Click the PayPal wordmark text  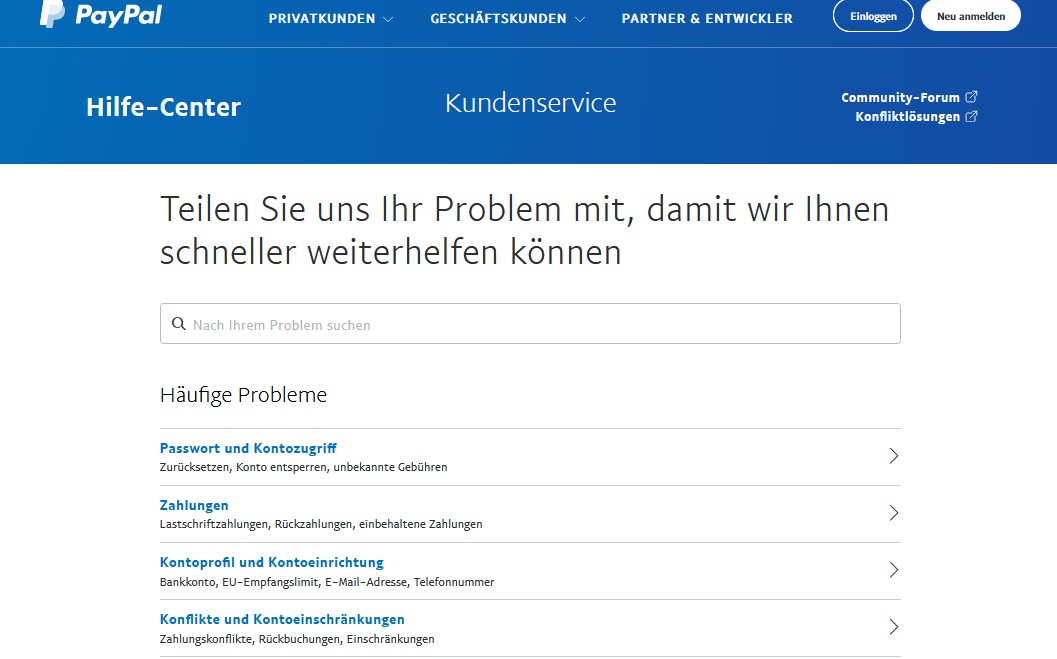119,15
